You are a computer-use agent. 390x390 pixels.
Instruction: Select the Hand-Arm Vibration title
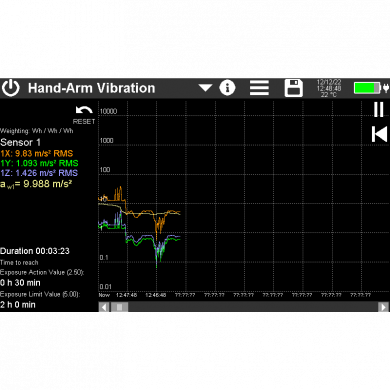92,88
